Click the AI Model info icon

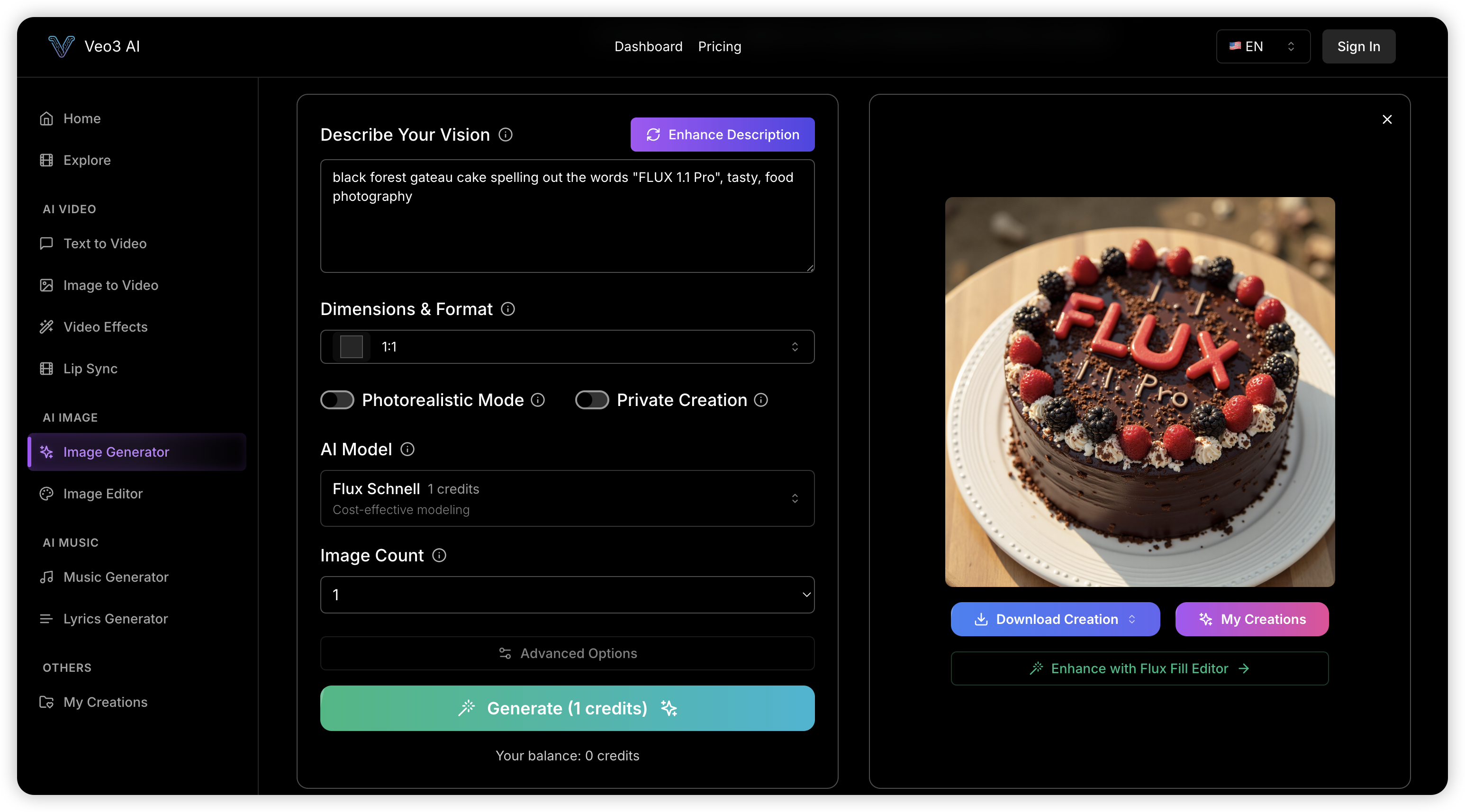click(407, 449)
